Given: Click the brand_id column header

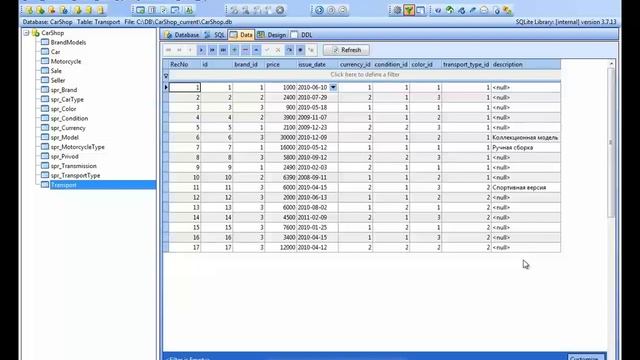Looking at the screenshot, I should click(249, 64).
